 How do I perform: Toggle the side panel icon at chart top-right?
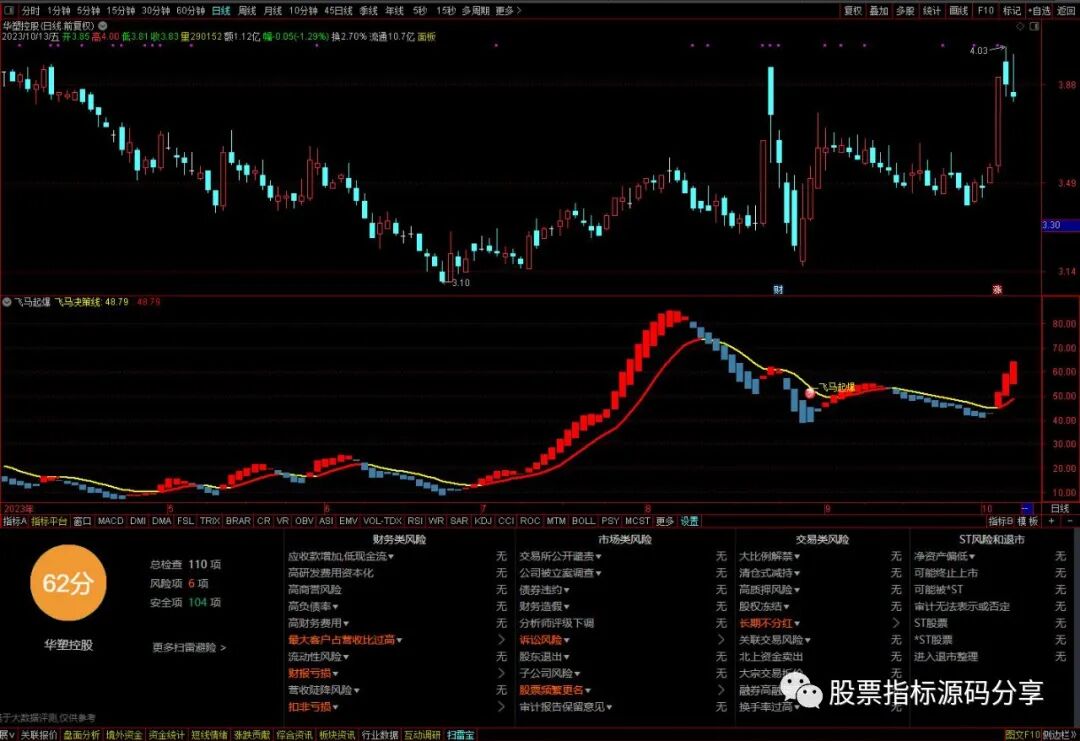[x=1034, y=26]
